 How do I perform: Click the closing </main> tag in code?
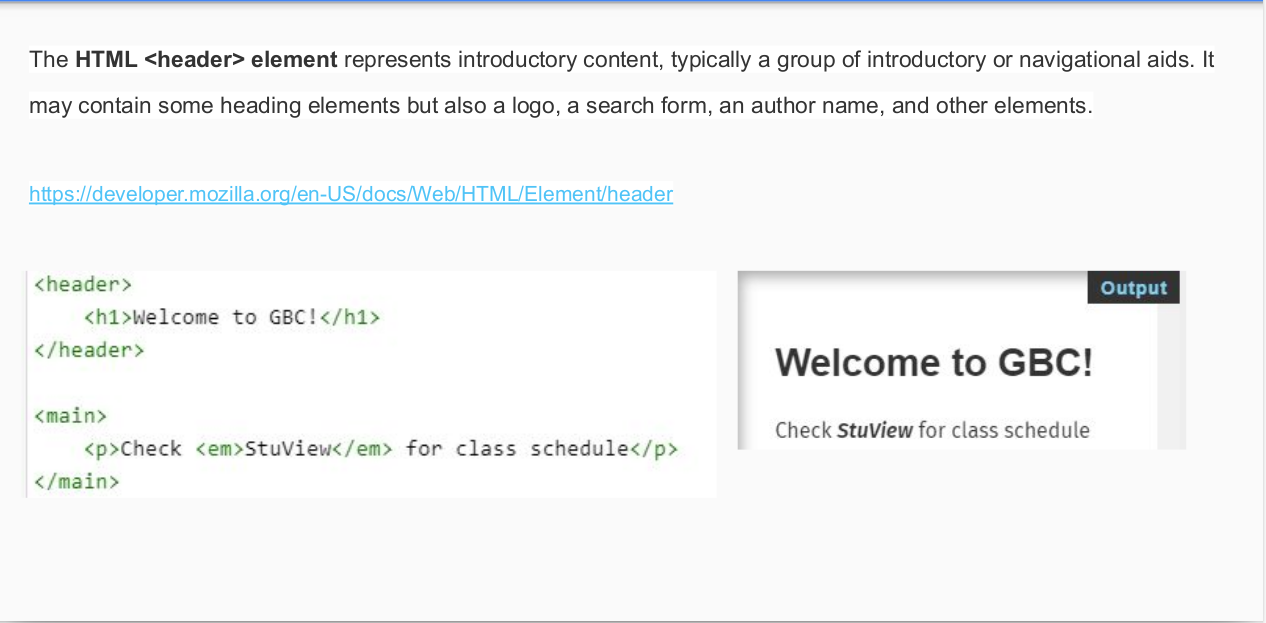click(x=77, y=481)
